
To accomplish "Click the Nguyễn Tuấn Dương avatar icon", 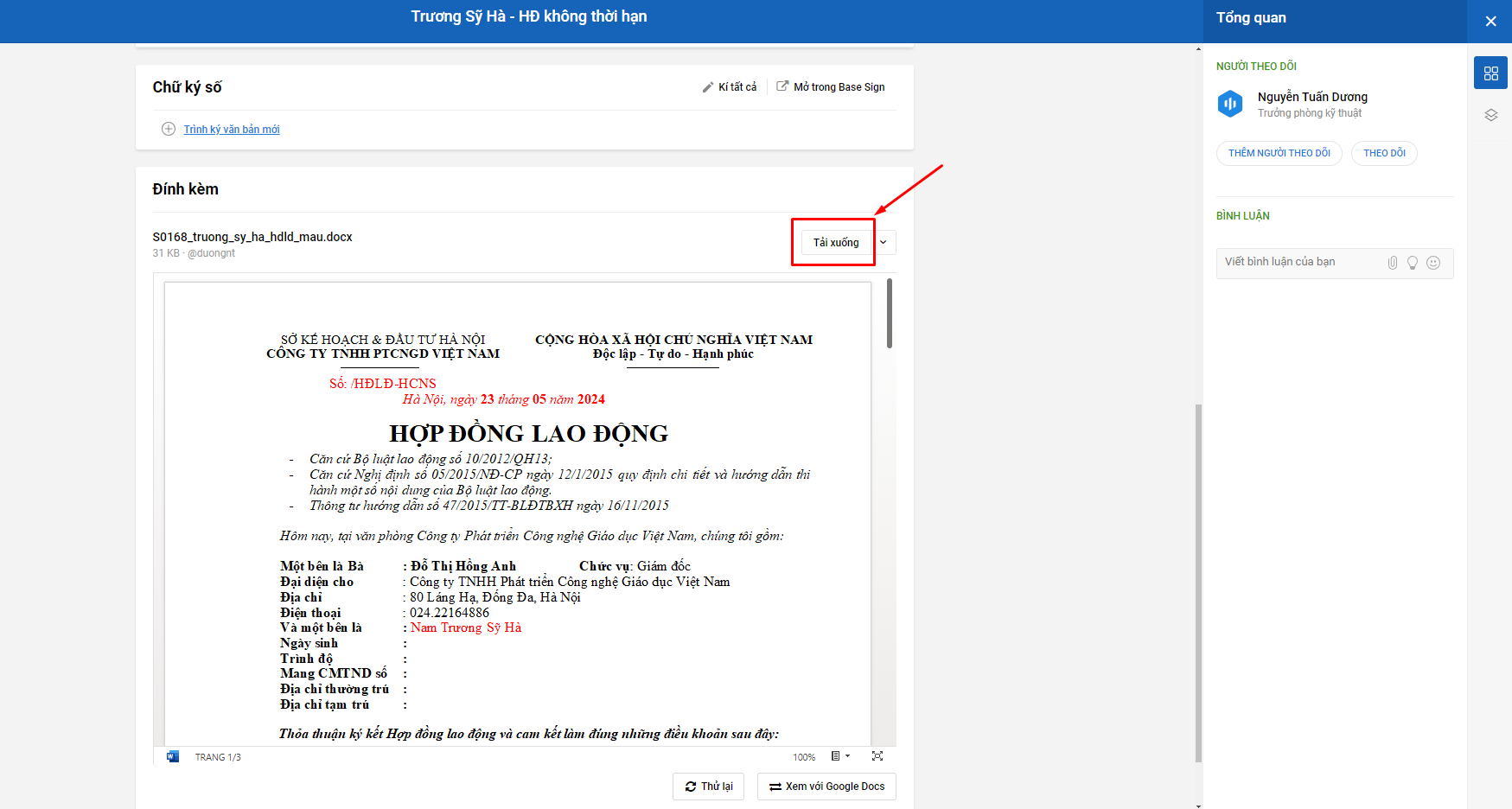I will click(1230, 104).
